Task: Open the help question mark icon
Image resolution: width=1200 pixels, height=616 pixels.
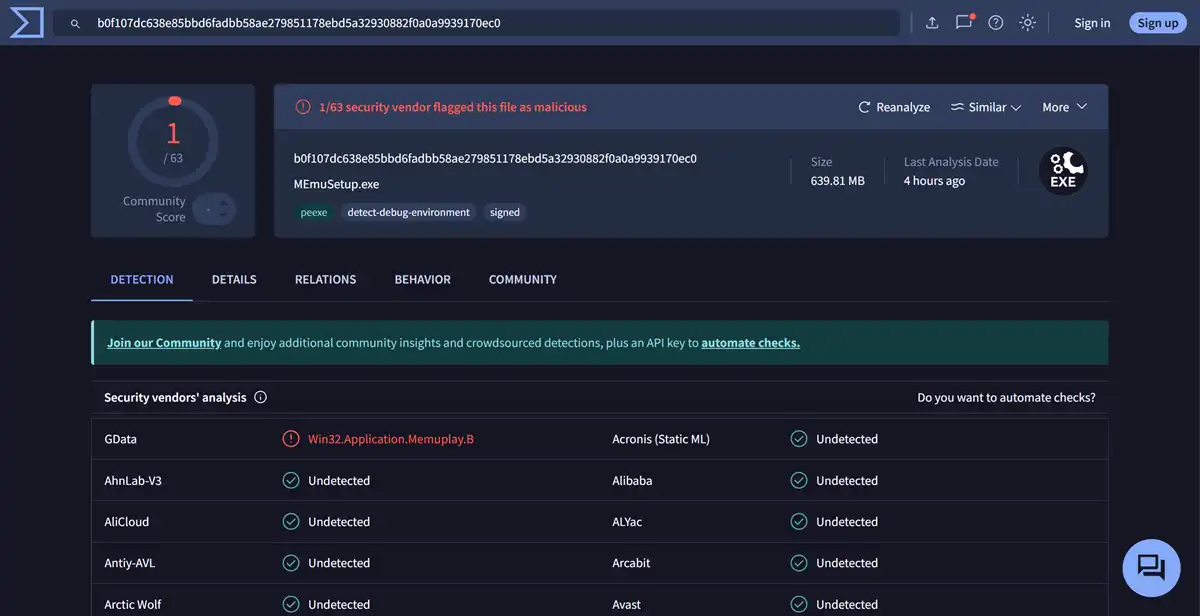Action: [x=996, y=22]
